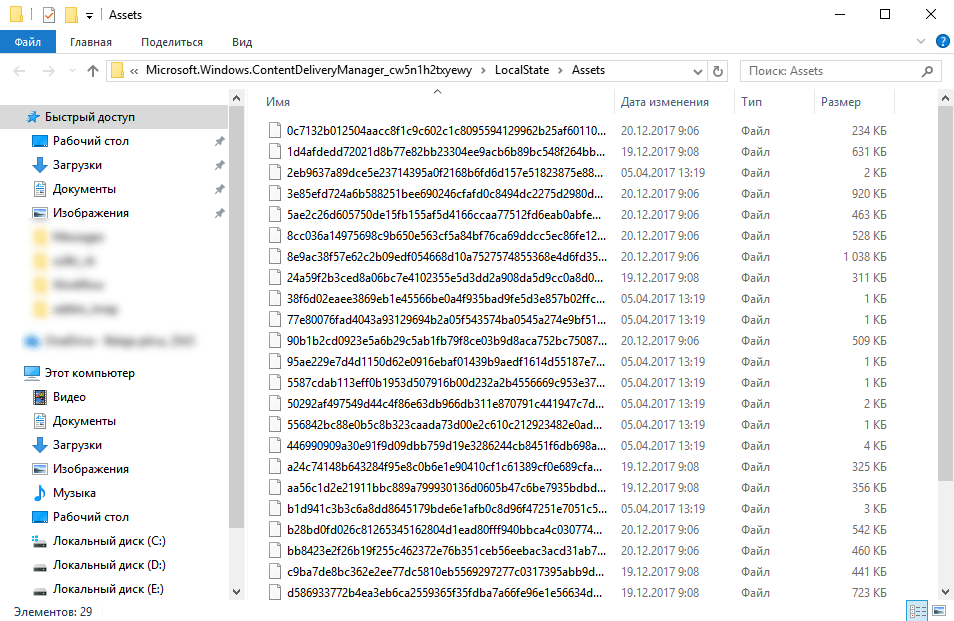954x621 pixels.
Task: Switch to details view layout
Action: [x=916, y=610]
